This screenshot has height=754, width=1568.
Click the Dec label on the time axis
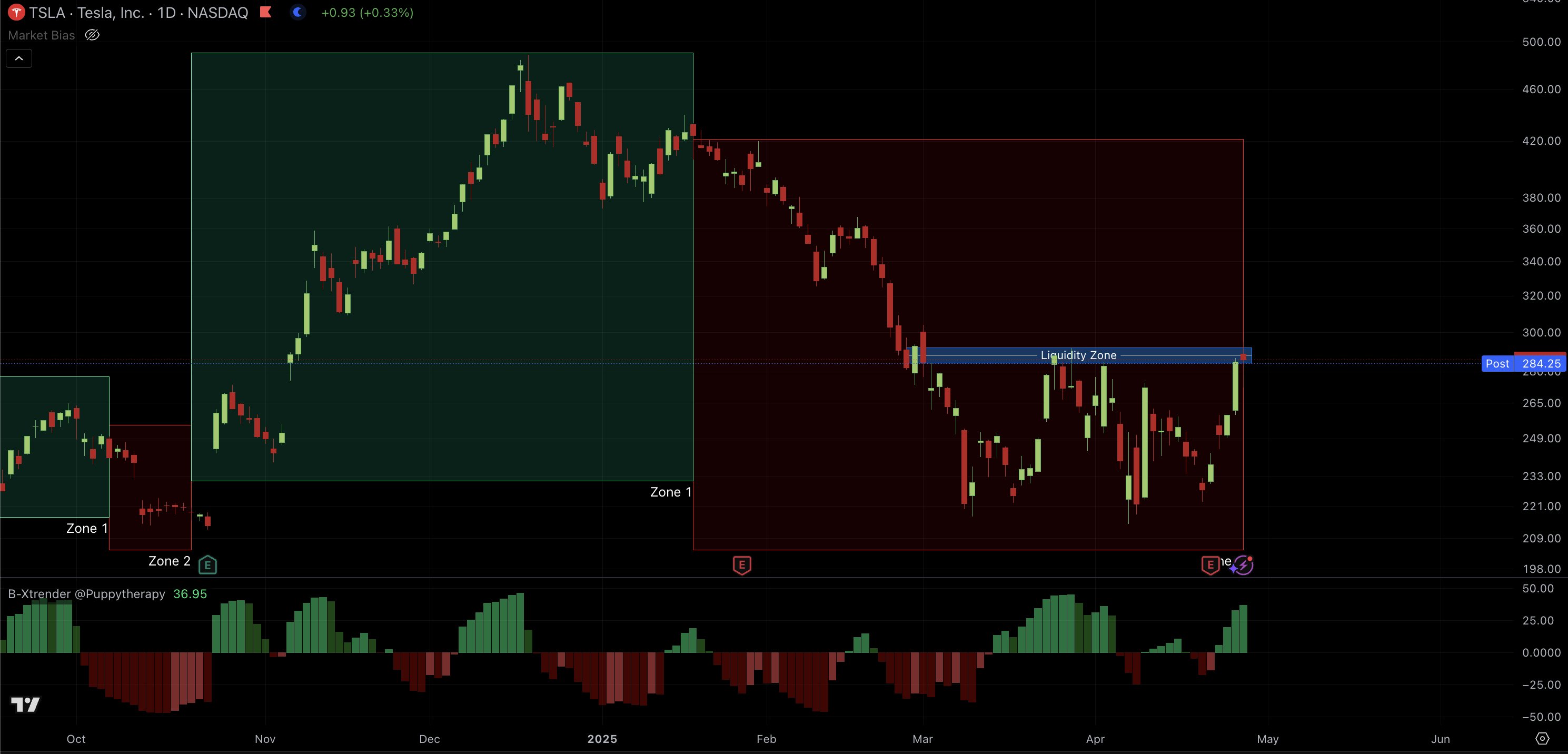430,739
